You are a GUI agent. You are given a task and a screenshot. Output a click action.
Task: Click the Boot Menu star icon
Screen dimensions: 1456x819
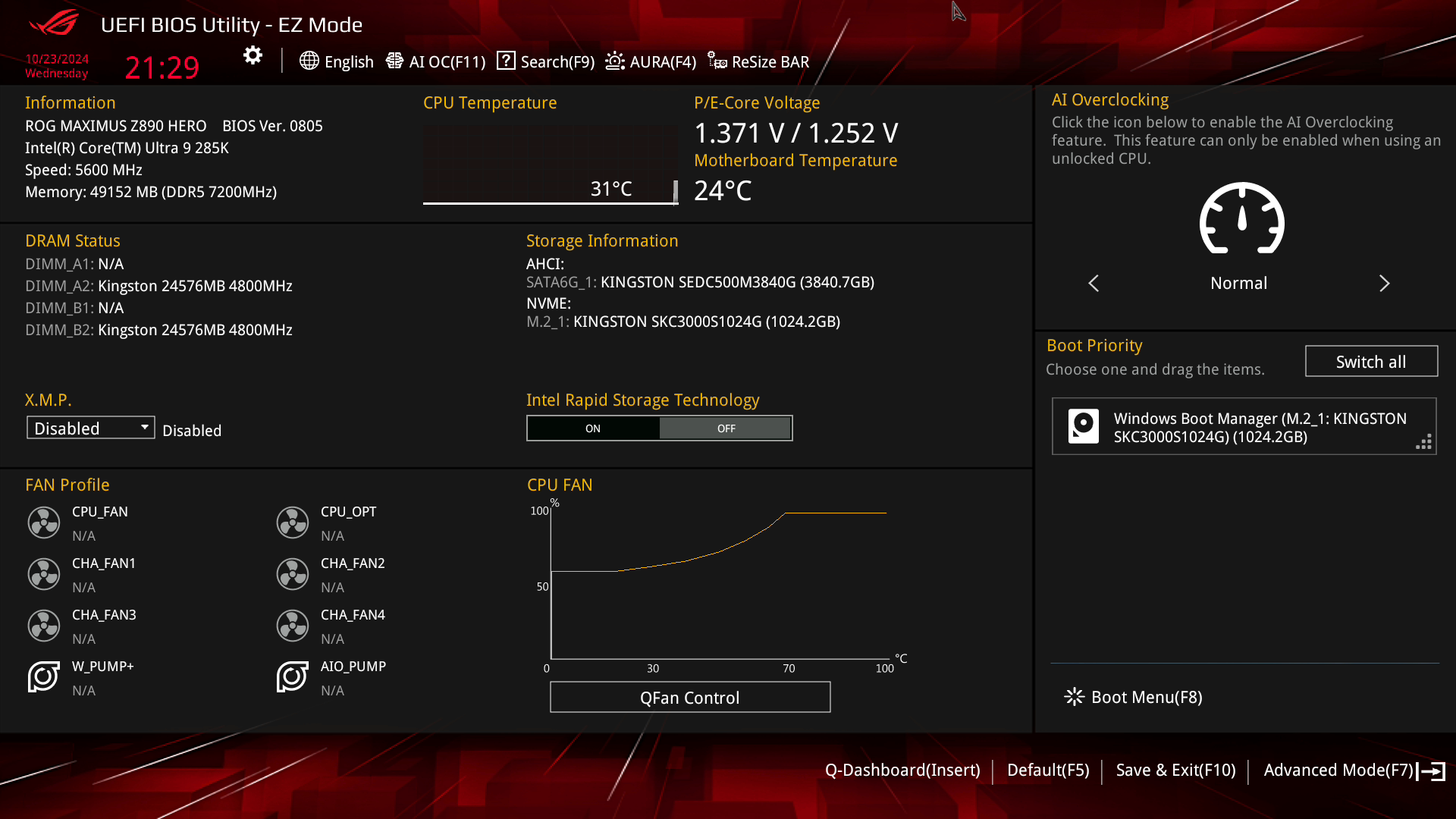tap(1075, 697)
